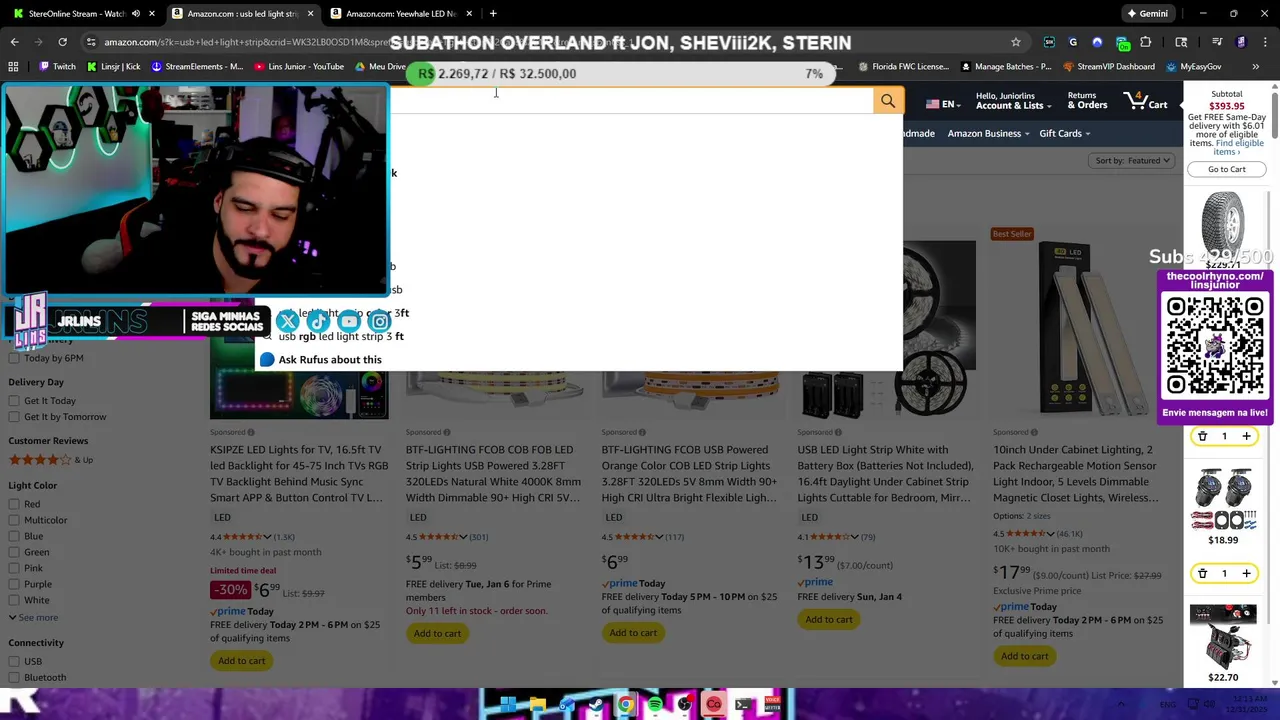Click the Instagram social icon
Image resolution: width=1280 pixels, height=720 pixels.
pos(380,321)
